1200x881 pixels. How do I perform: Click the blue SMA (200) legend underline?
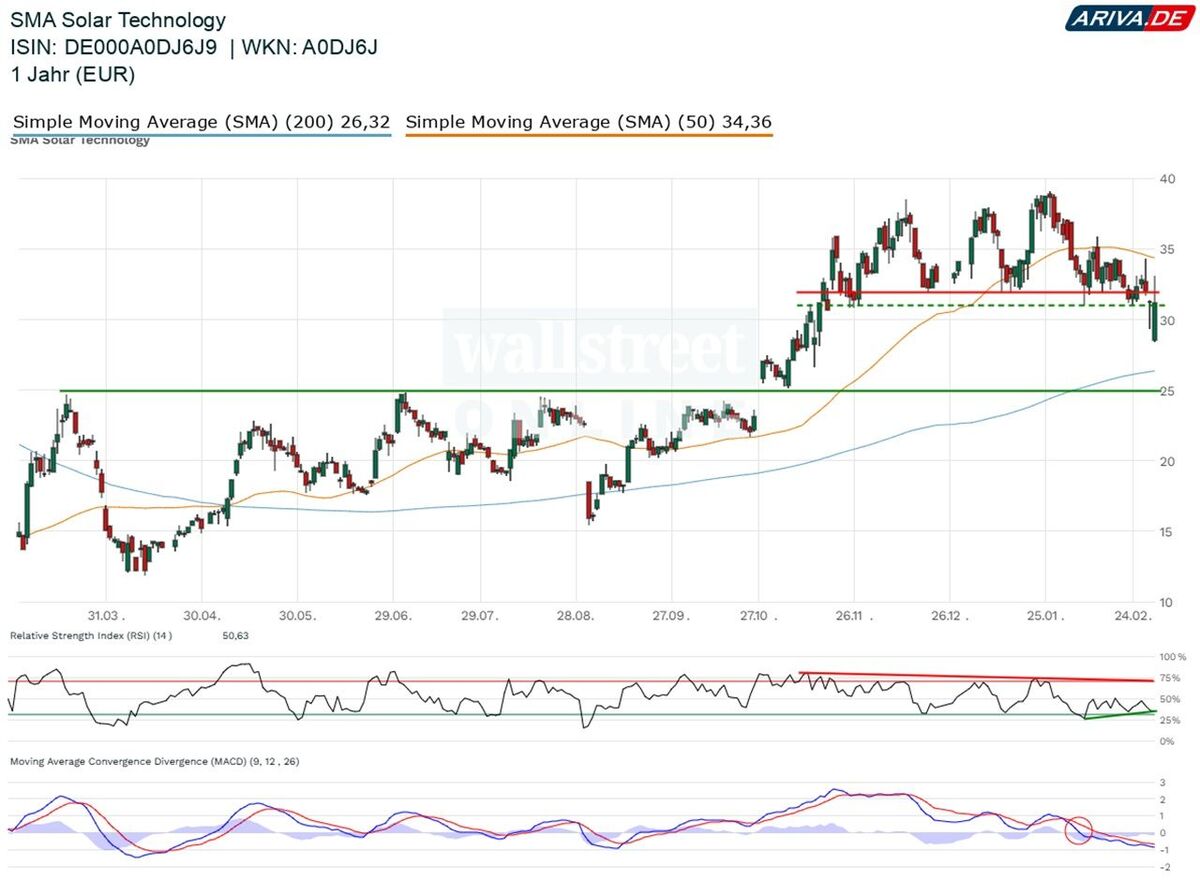(x=201, y=134)
